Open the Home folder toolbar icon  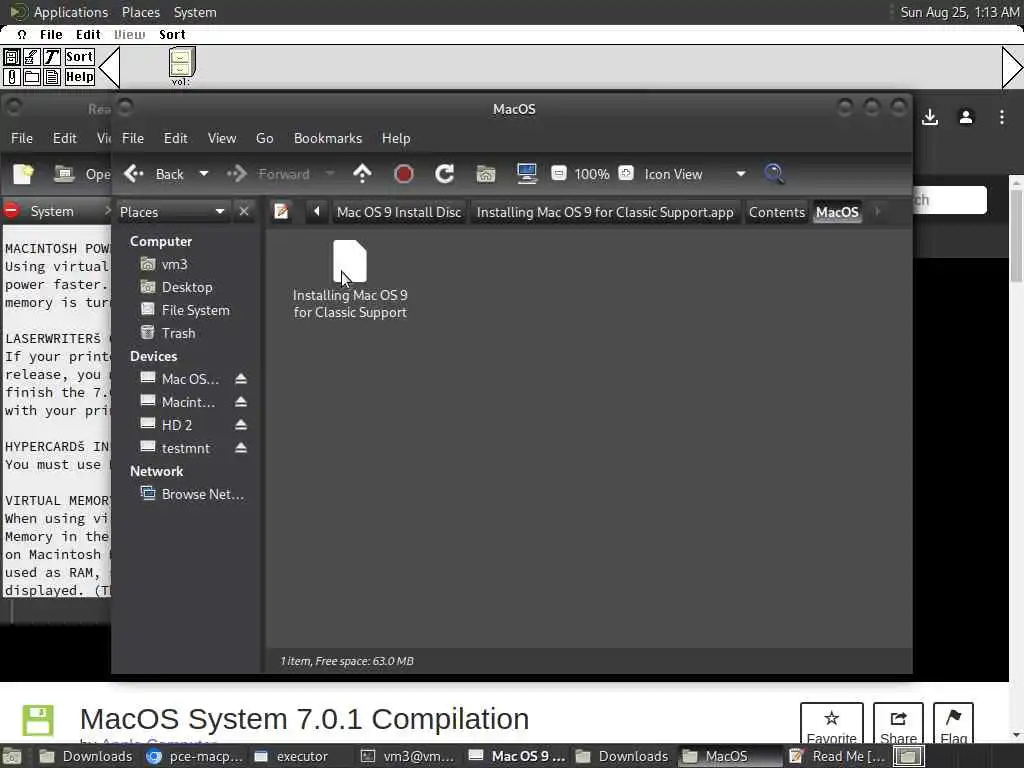pos(486,174)
